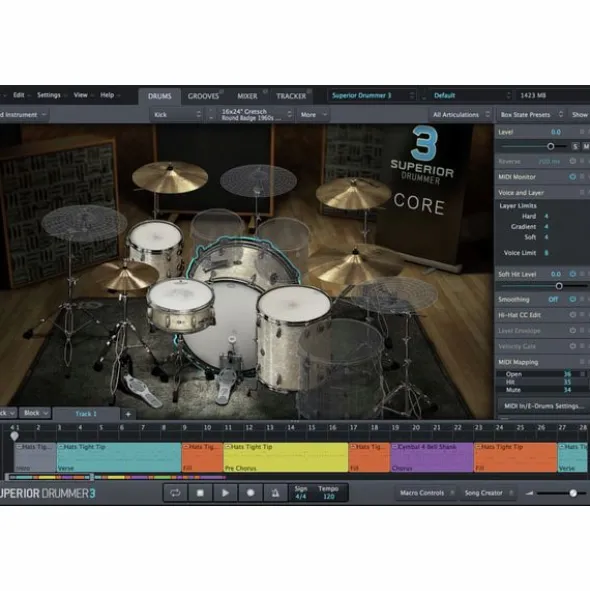Enable Hi-Hat CC Edit power toggle
590x591 pixels.
point(573,315)
